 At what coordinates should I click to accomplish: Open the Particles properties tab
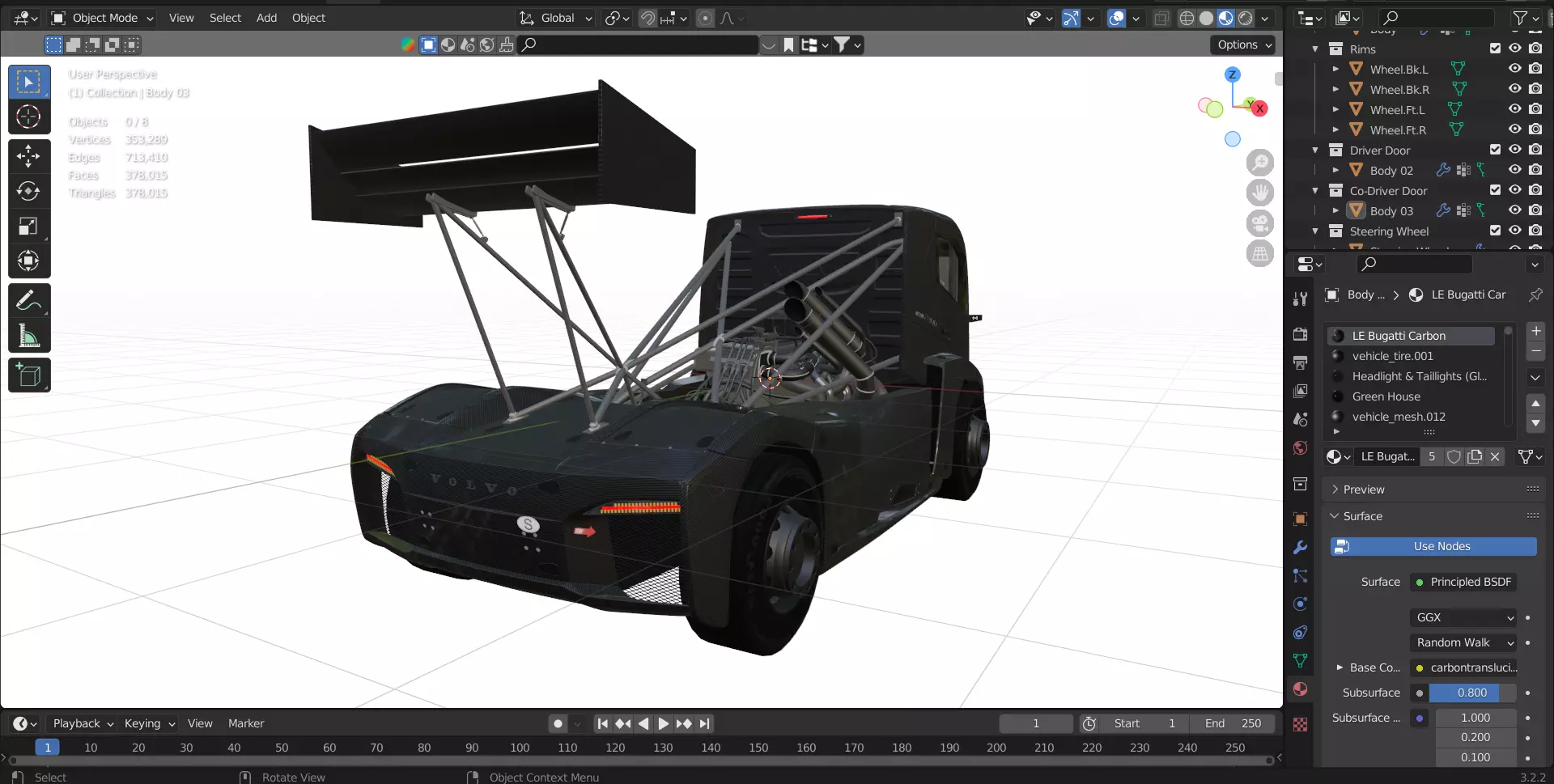click(x=1300, y=575)
